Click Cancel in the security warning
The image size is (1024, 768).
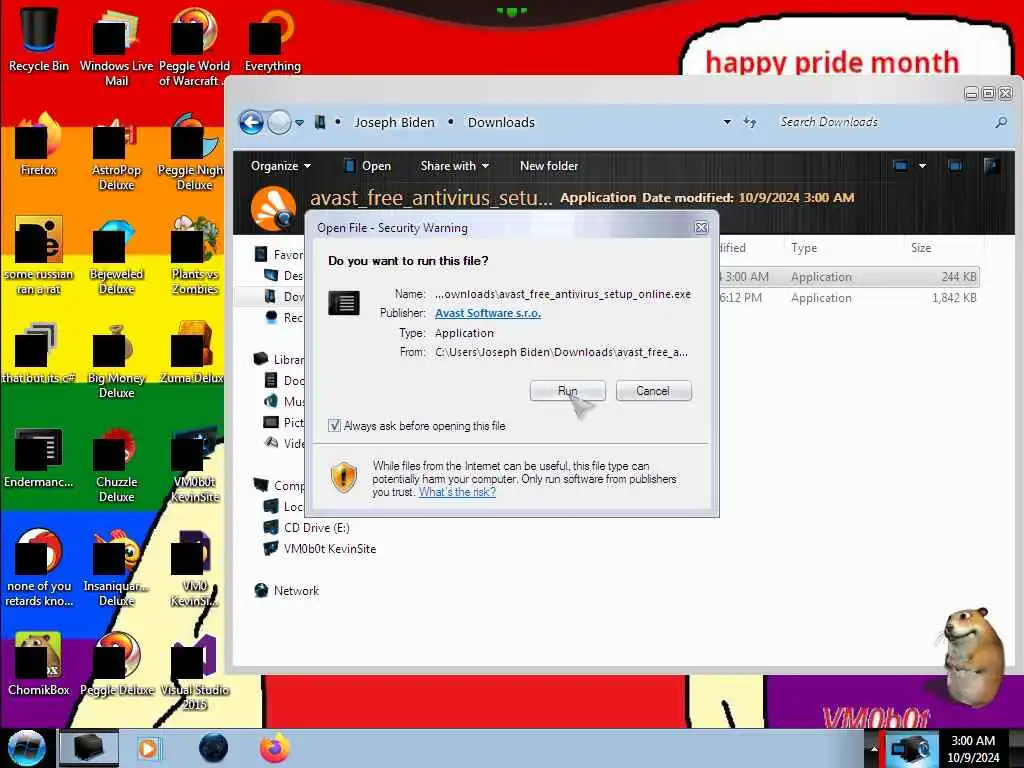(x=653, y=391)
